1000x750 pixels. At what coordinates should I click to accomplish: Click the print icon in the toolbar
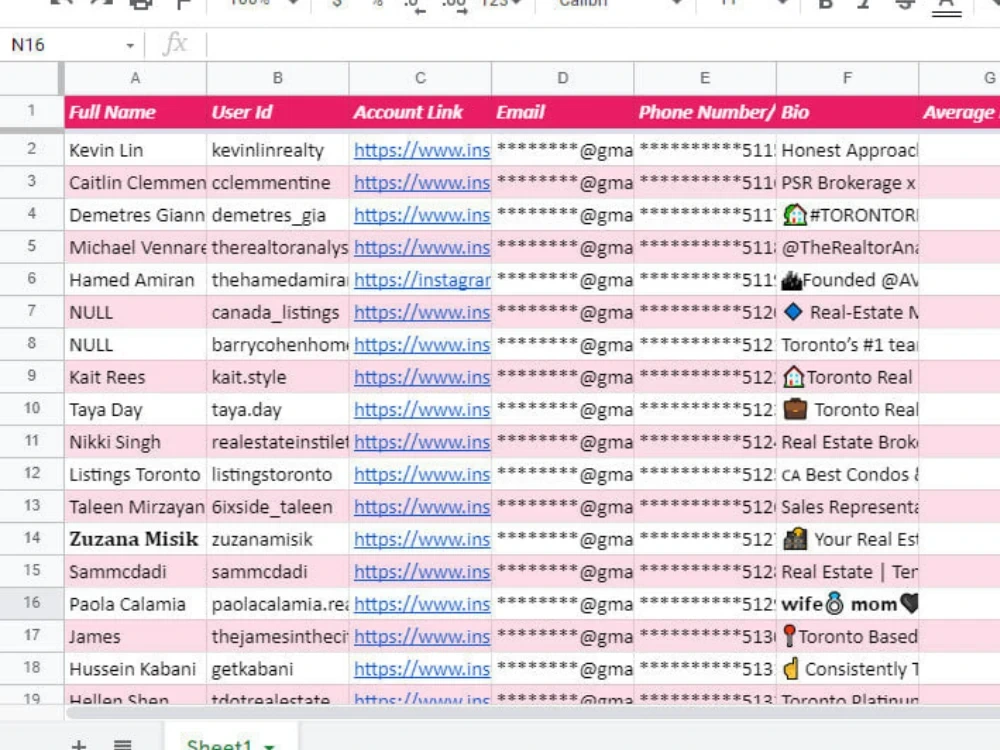coord(140,3)
